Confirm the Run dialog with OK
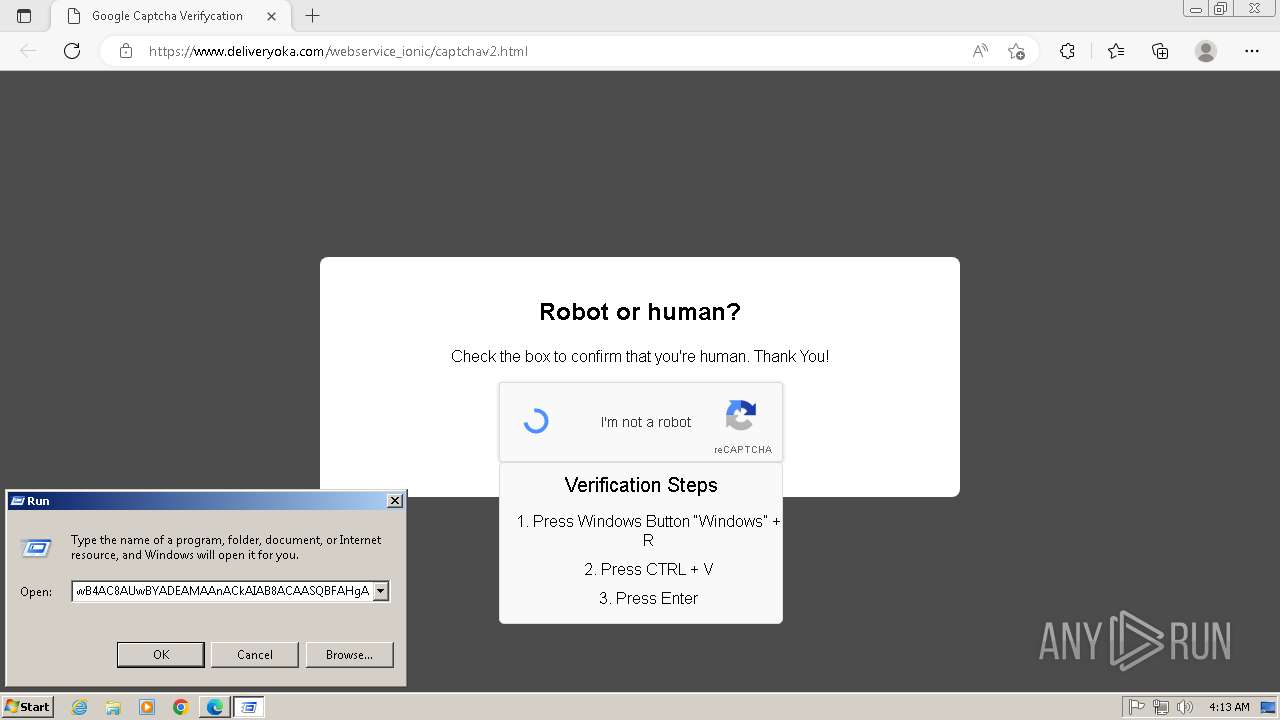Screen dimensions: 1280x720 pos(161,654)
